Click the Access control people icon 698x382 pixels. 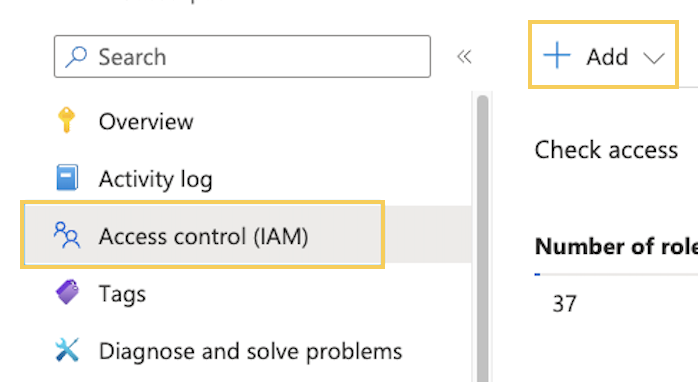(67, 235)
